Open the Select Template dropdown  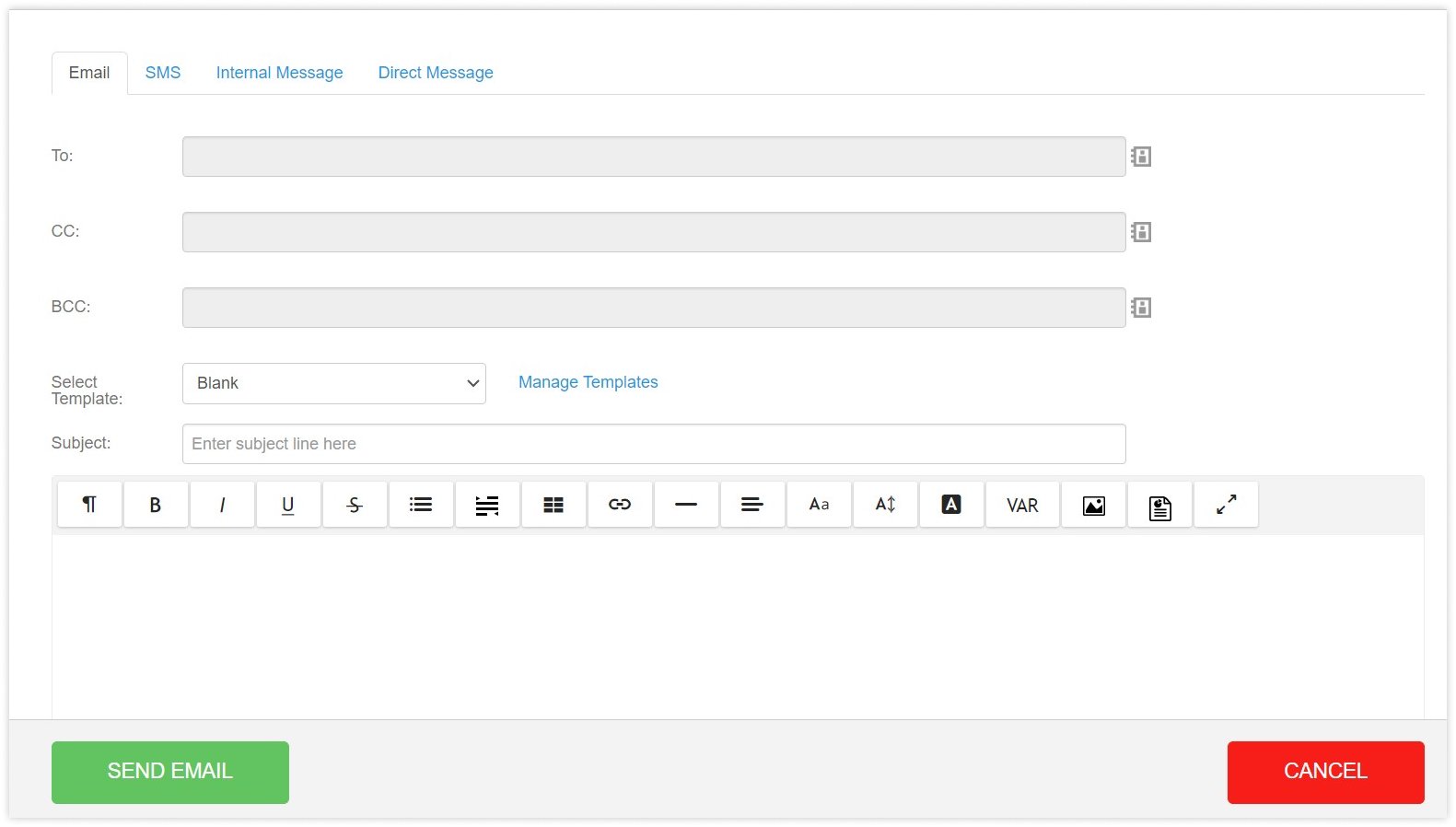point(333,383)
